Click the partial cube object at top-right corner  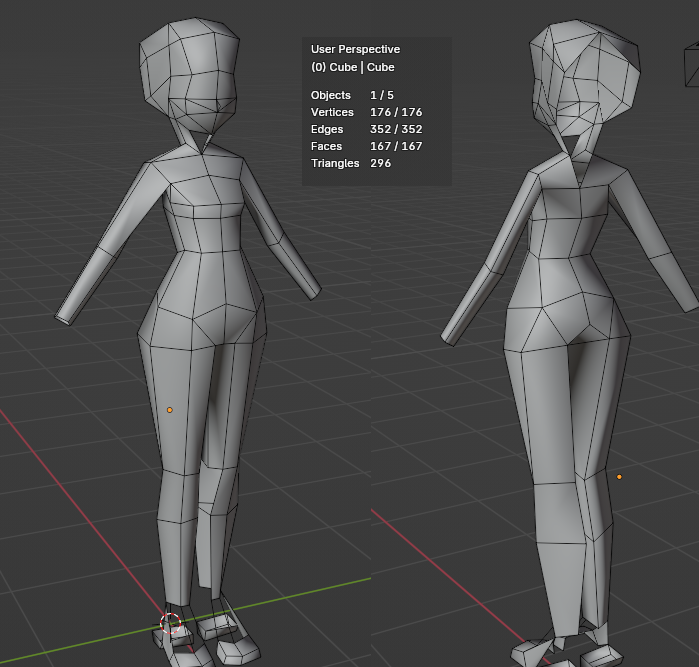(x=690, y=65)
